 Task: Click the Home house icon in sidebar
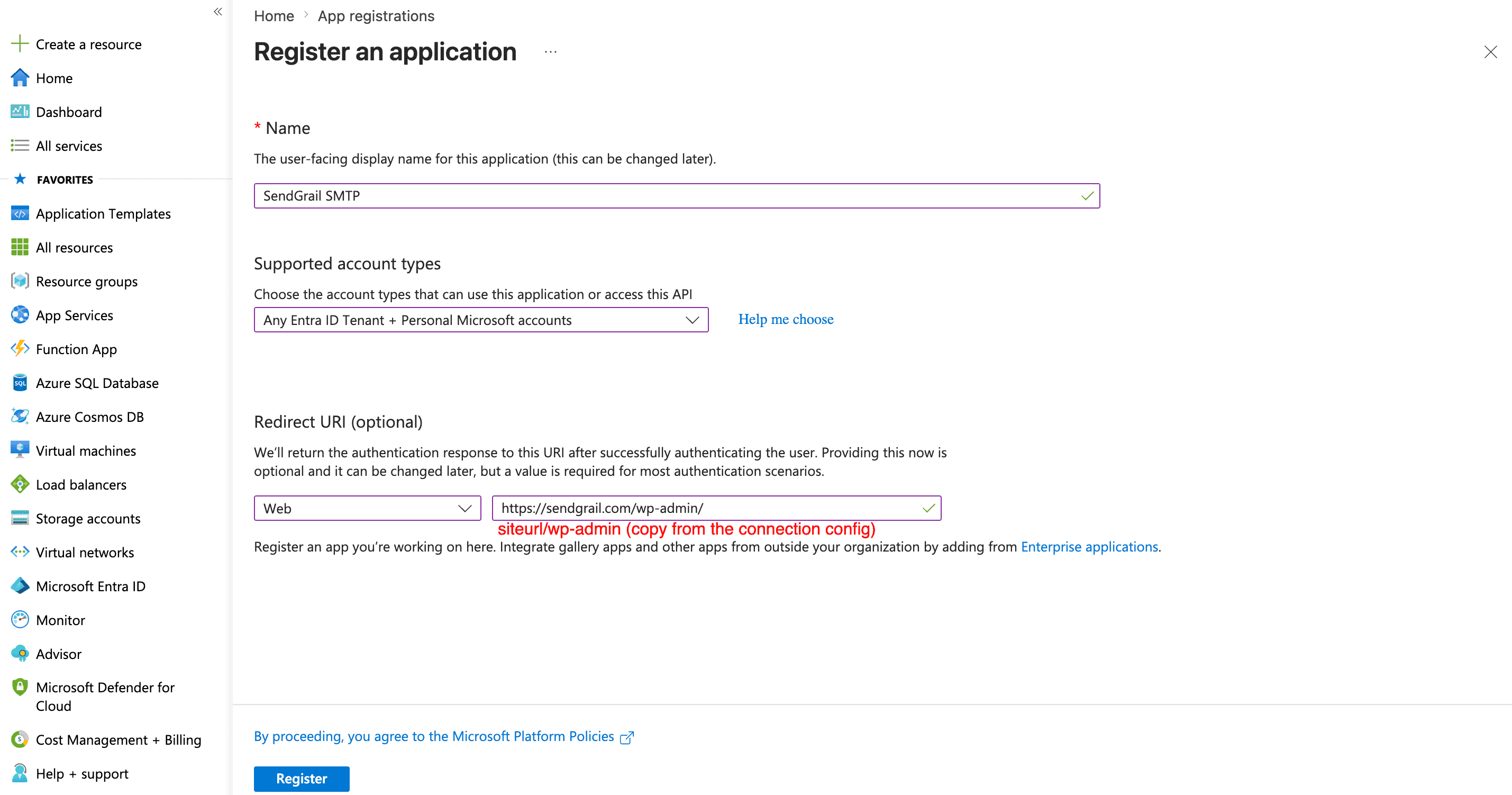point(20,77)
